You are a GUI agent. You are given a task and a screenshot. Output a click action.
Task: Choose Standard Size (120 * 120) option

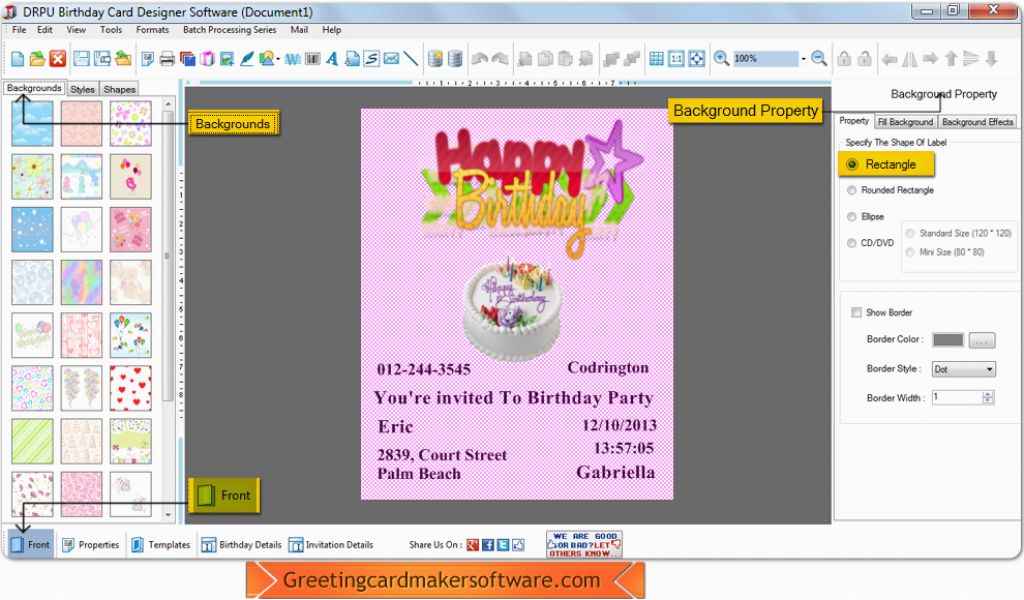910,233
